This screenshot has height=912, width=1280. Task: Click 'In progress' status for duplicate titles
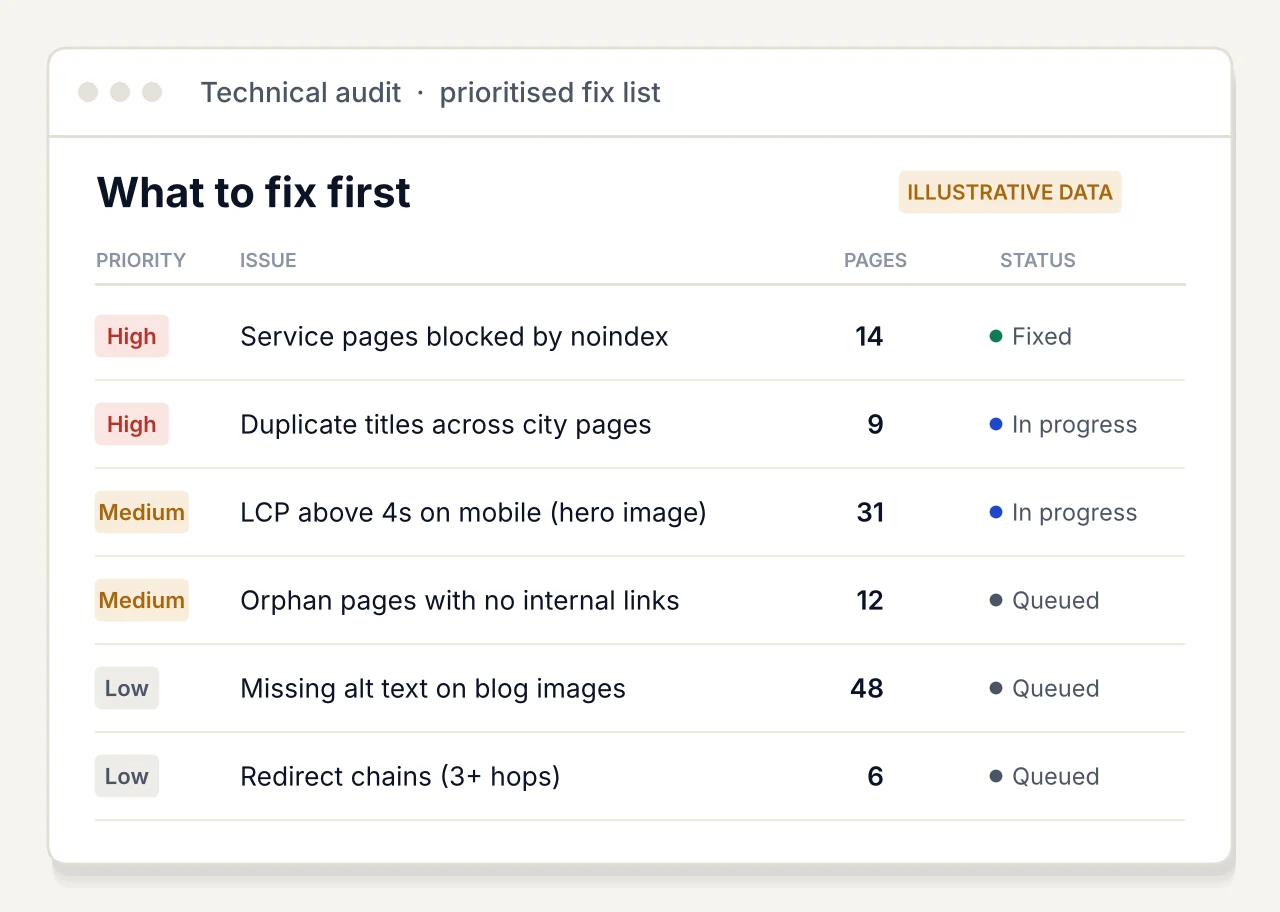click(1063, 424)
